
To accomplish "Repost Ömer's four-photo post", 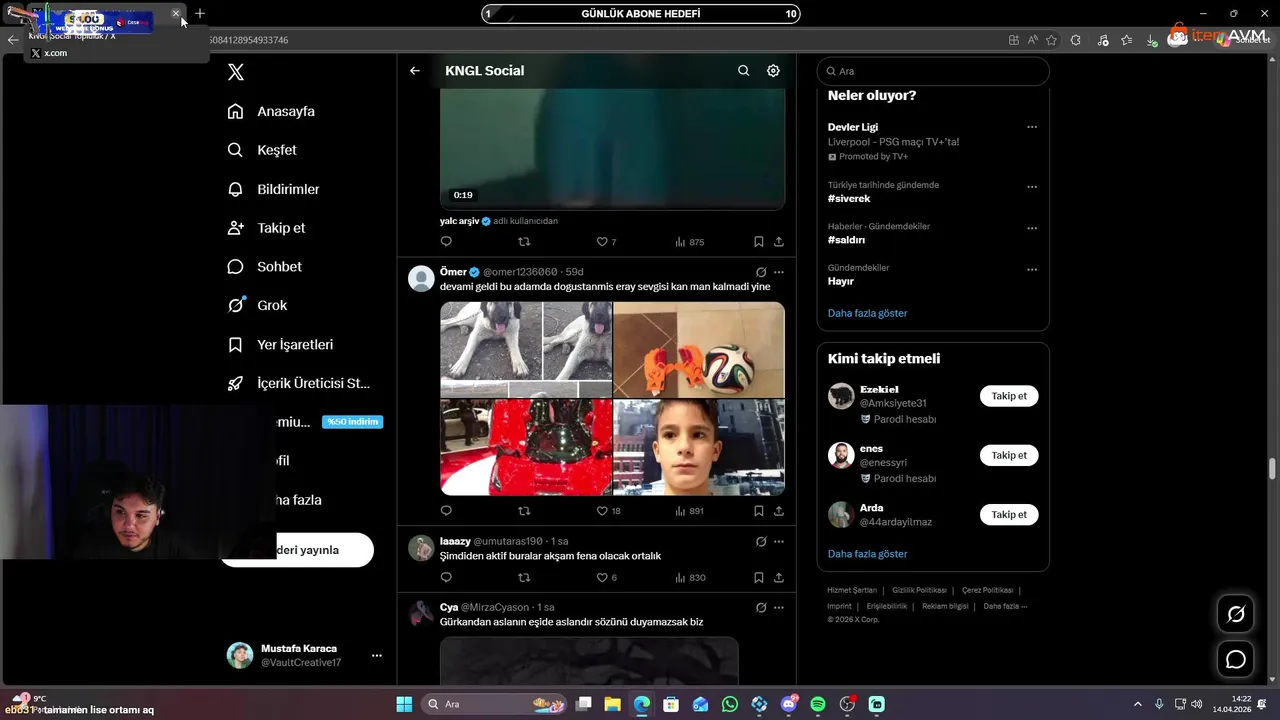I will point(524,511).
